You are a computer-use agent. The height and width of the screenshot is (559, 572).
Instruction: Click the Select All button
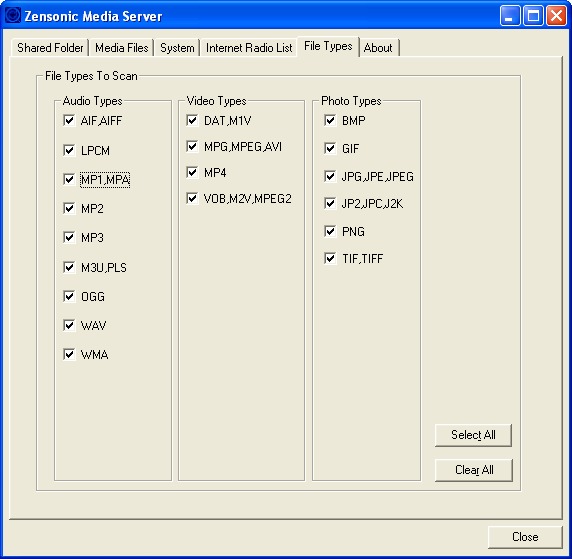coord(473,435)
